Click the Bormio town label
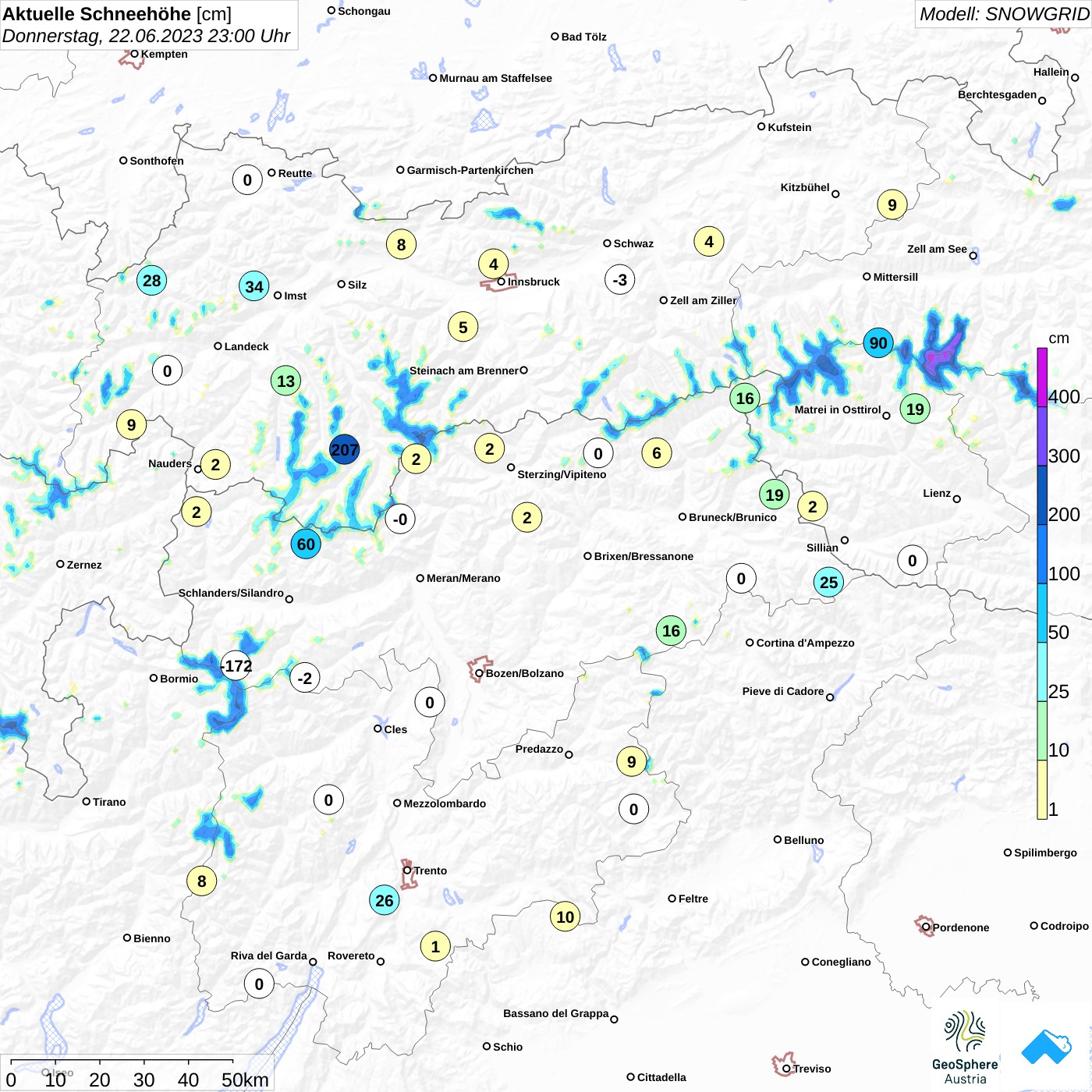 tap(179, 679)
